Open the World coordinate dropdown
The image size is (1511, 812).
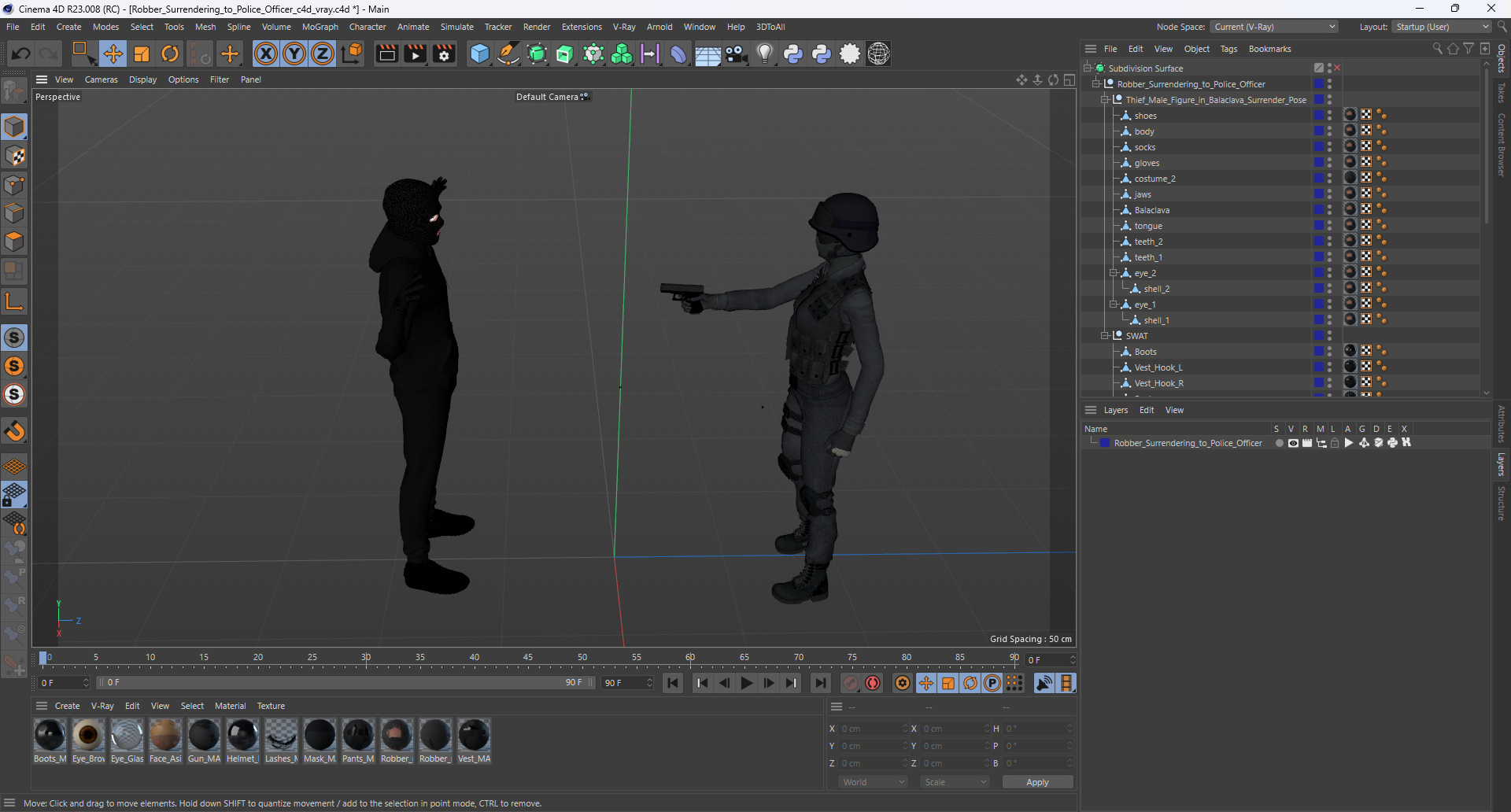coord(874,782)
